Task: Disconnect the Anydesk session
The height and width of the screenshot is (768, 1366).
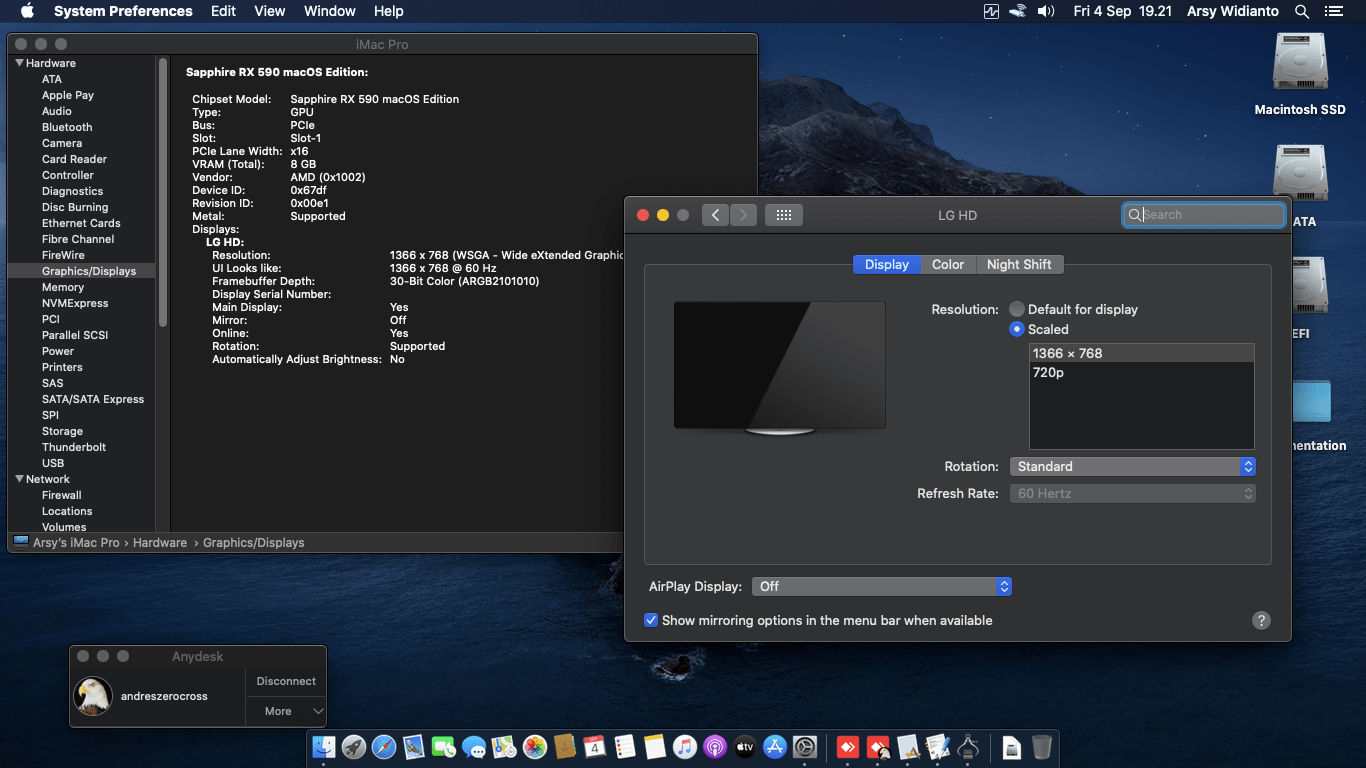Action: pos(285,681)
